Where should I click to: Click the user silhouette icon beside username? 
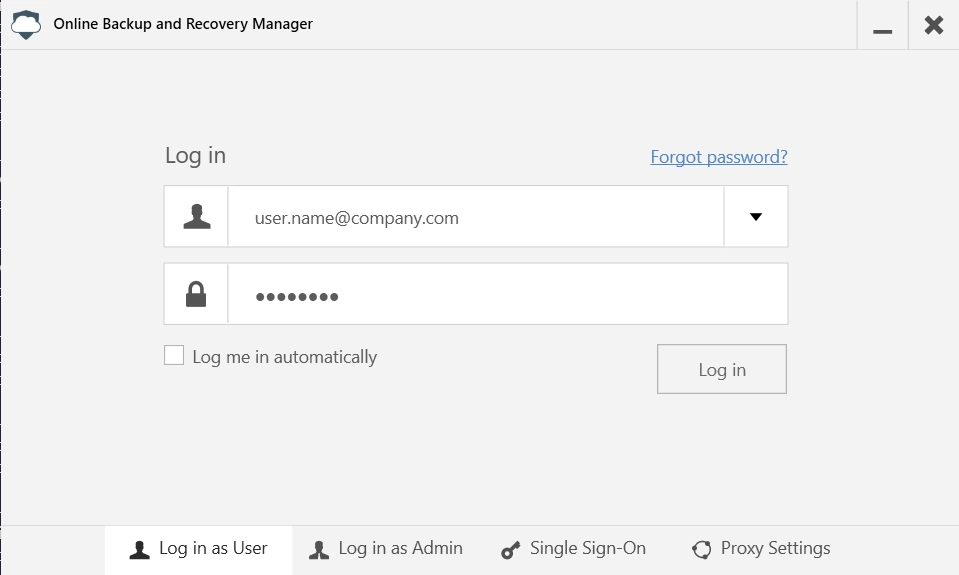(x=197, y=217)
